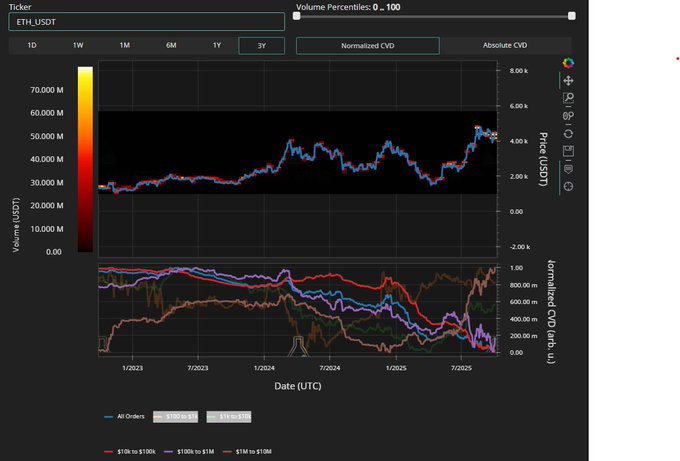Image resolution: width=680 pixels, height=461 pixels.
Task: Toggle the Crosshair tool
Action: (x=568, y=186)
